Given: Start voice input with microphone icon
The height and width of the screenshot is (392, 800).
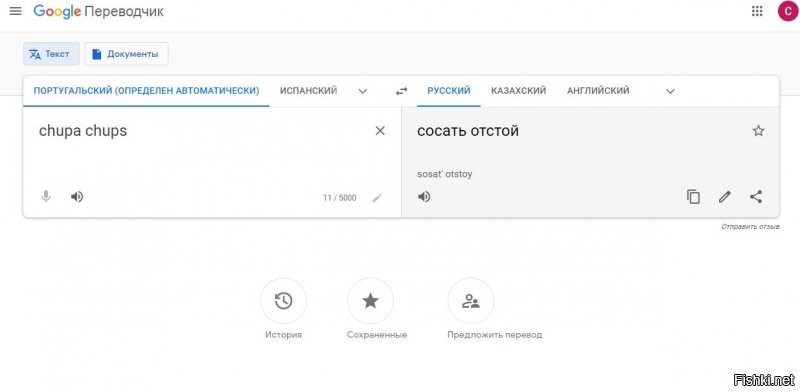Looking at the screenshot, I should [46, 197].
